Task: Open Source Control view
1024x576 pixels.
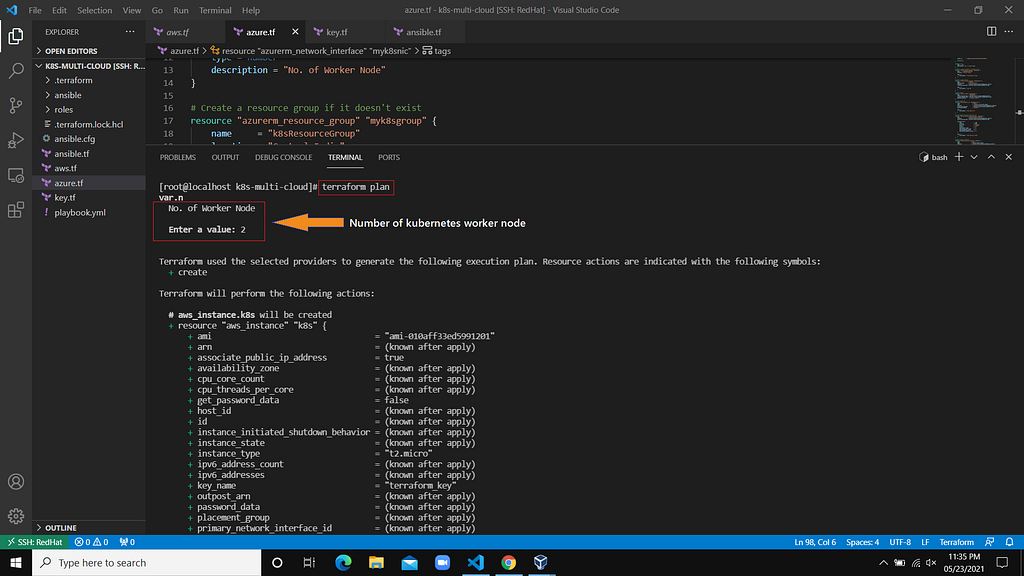Action: (16, 105)
